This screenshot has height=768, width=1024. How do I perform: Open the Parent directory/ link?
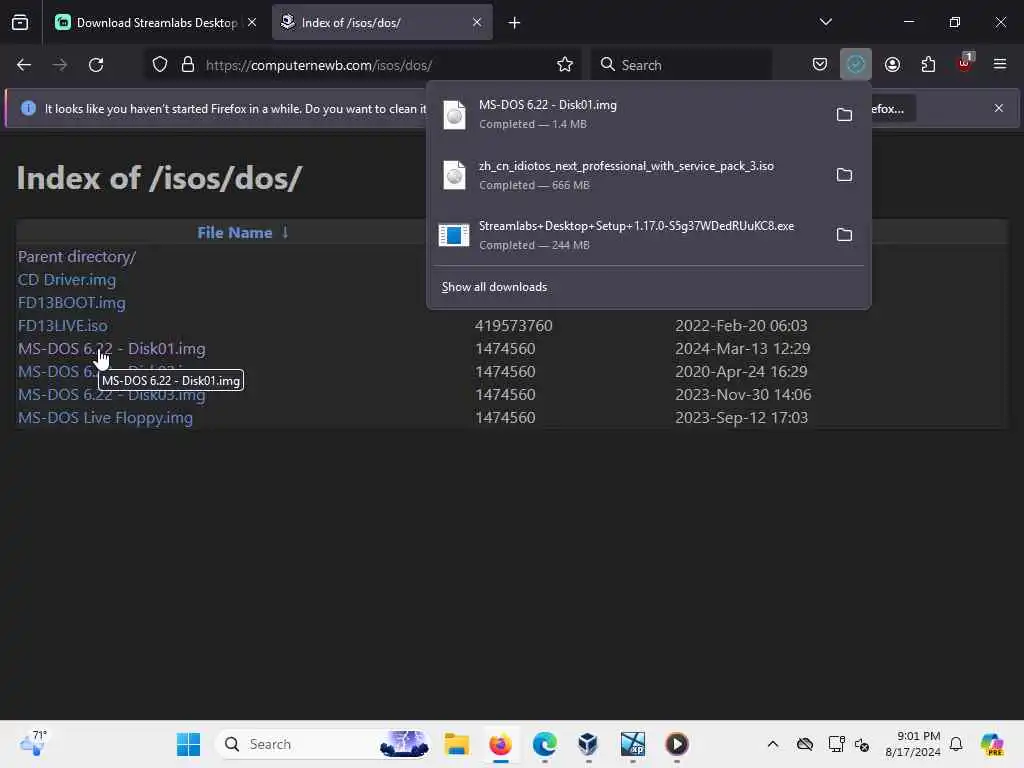(77, 257)
